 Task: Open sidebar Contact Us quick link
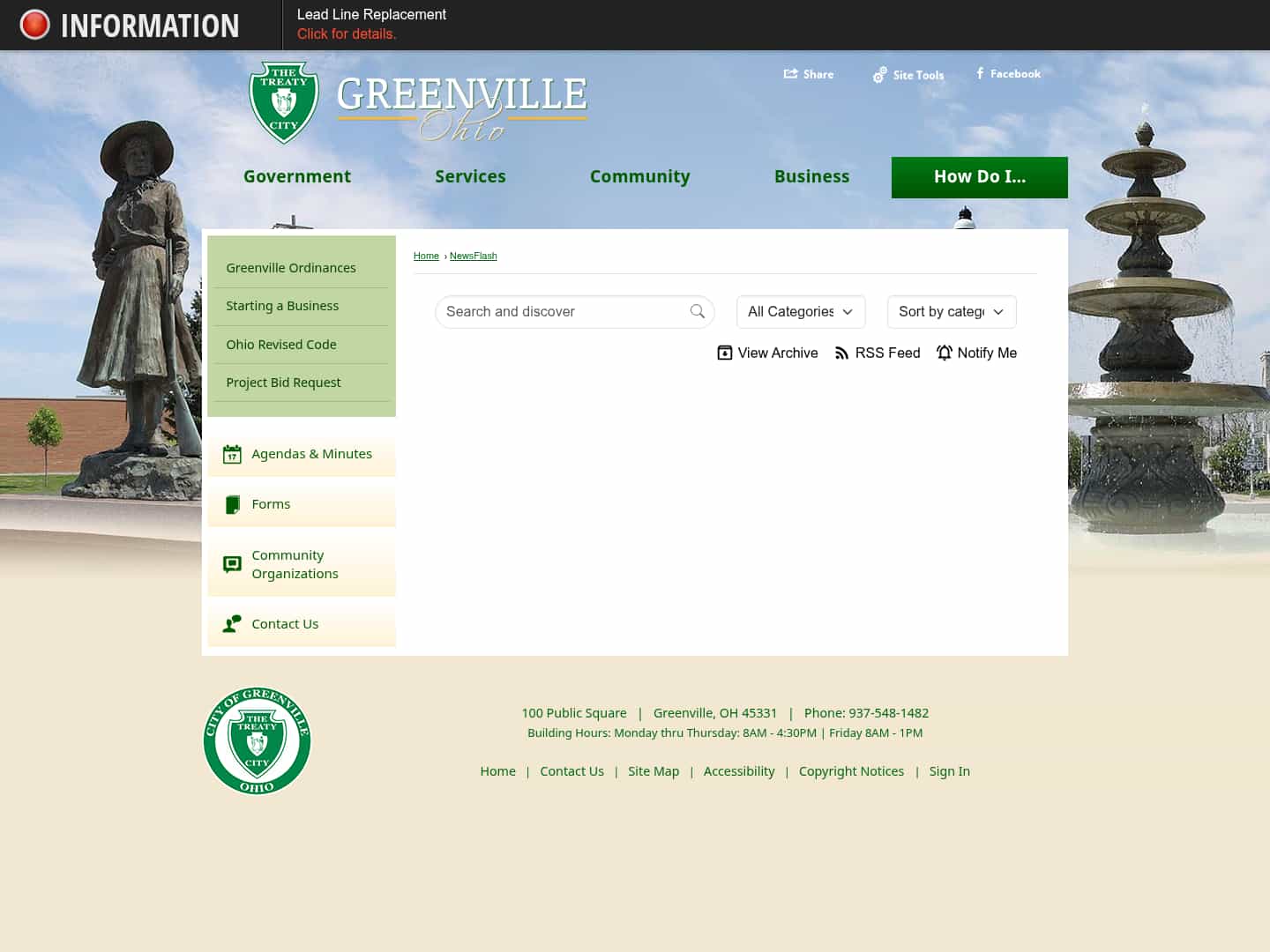pyautogui.click(x=302, y=624)
